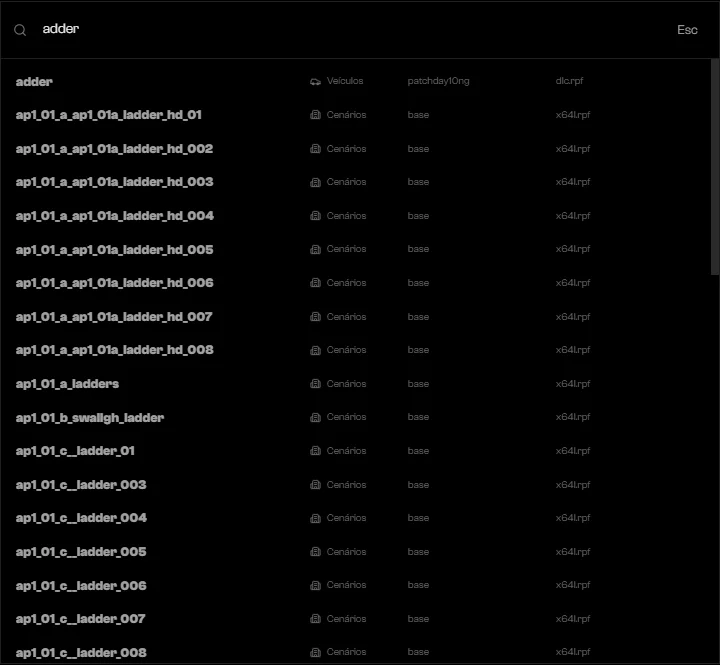Click scenery icon for ap1_01_c__ladder_01 row
The width and height of the screenshot is (720, 665).
pos(315,451)
